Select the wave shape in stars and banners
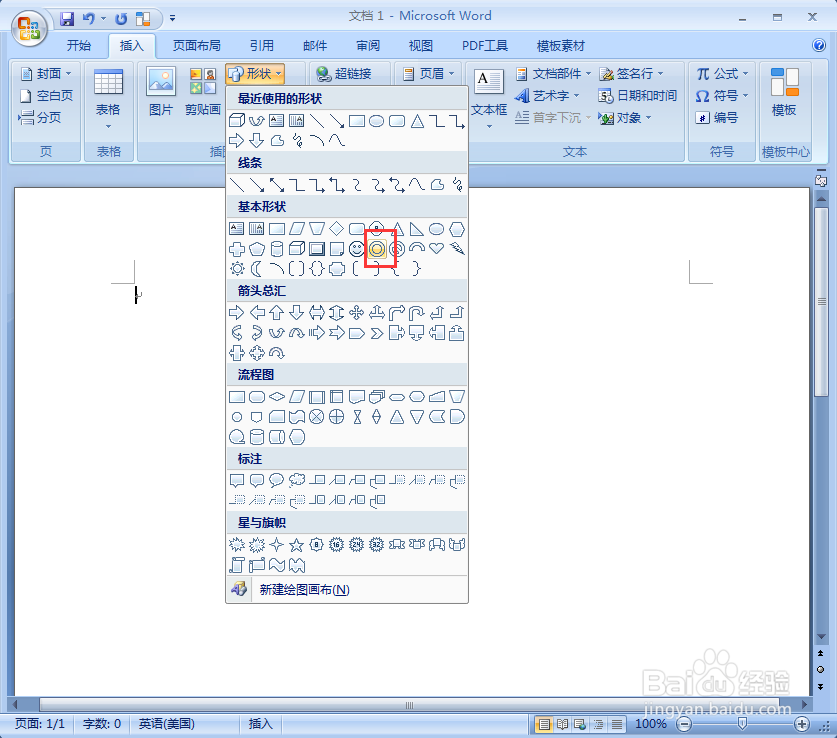 [277, 565]
